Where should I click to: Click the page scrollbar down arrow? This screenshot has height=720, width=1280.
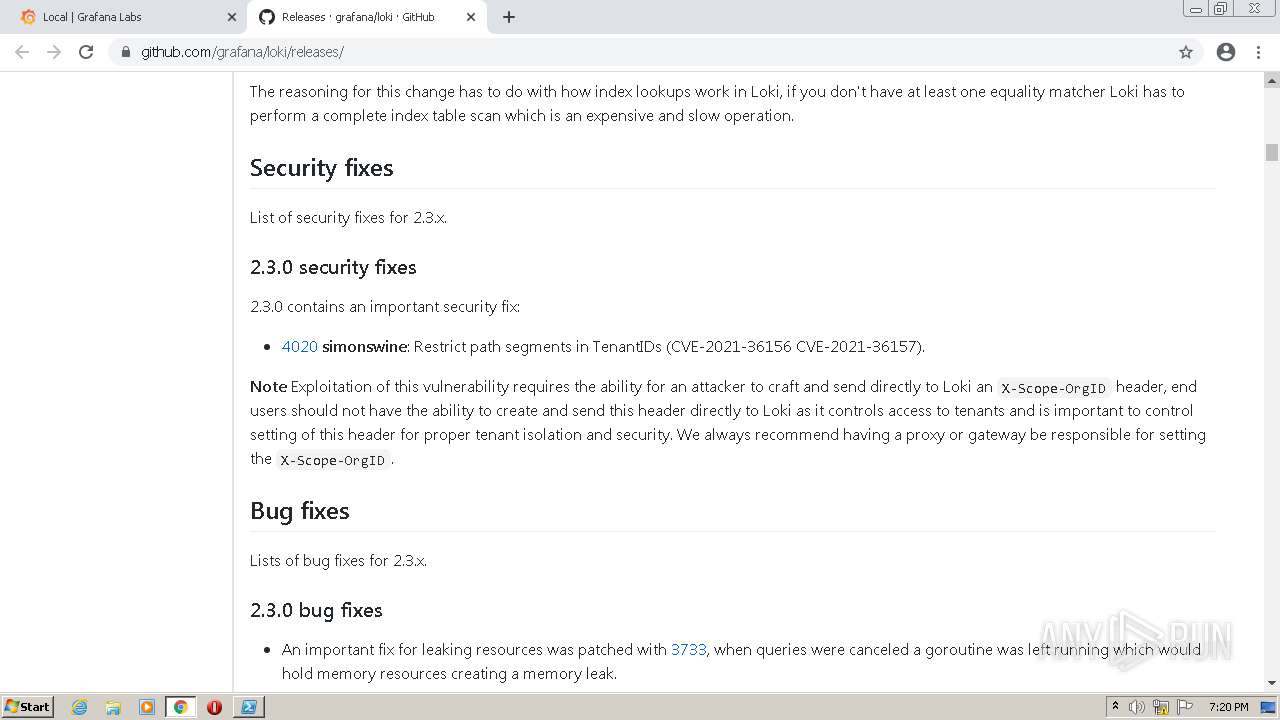tap(1272, 683)
